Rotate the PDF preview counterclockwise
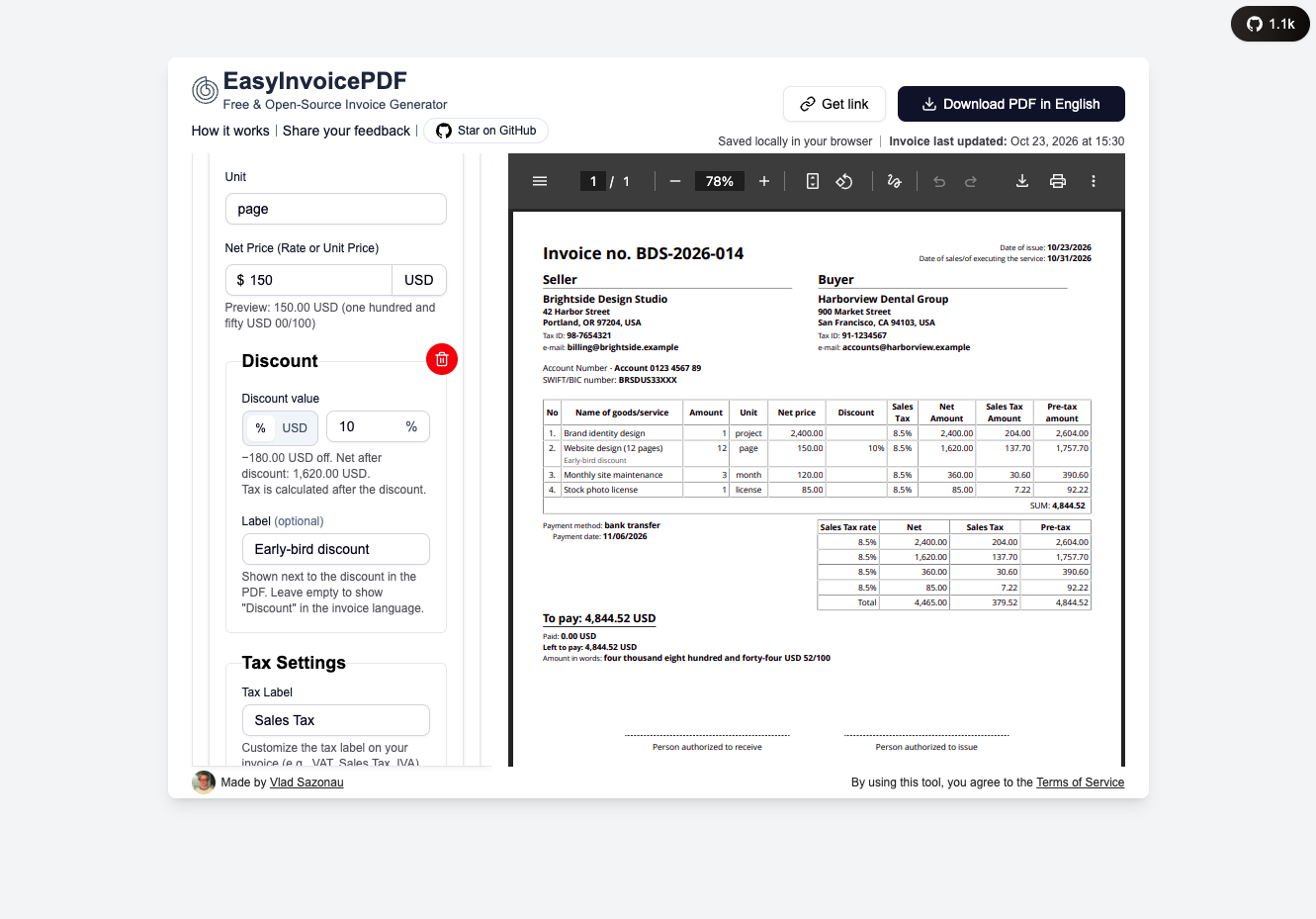Viewport: 1316px width, 919px height. click(844, 181)
